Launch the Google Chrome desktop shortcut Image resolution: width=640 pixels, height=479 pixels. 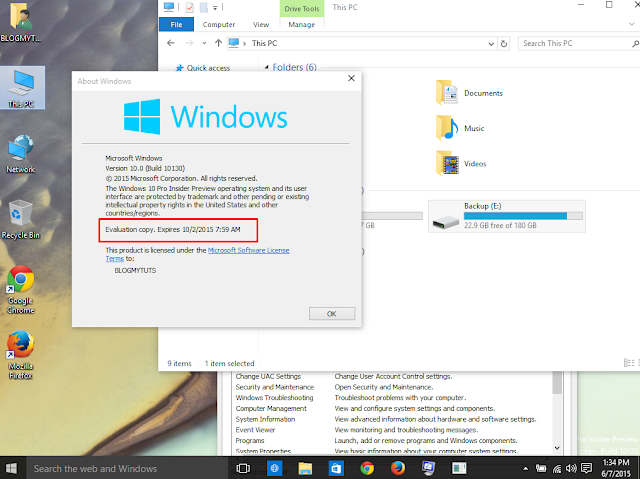(x=20, y=290)
